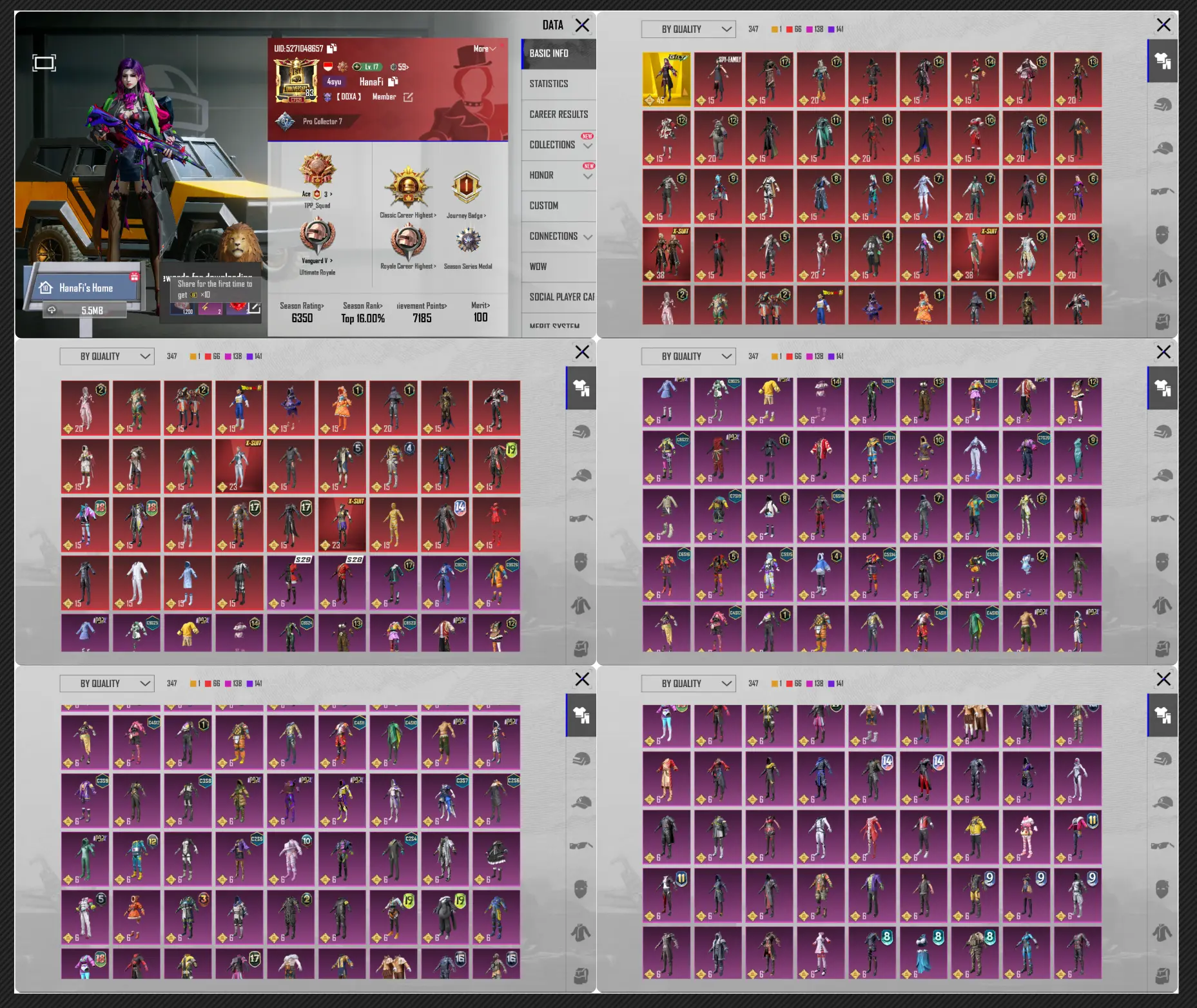The image size is (1197, 1008).
Task: Open the CAREER RESULTS tab
Action: click(558, 114)
